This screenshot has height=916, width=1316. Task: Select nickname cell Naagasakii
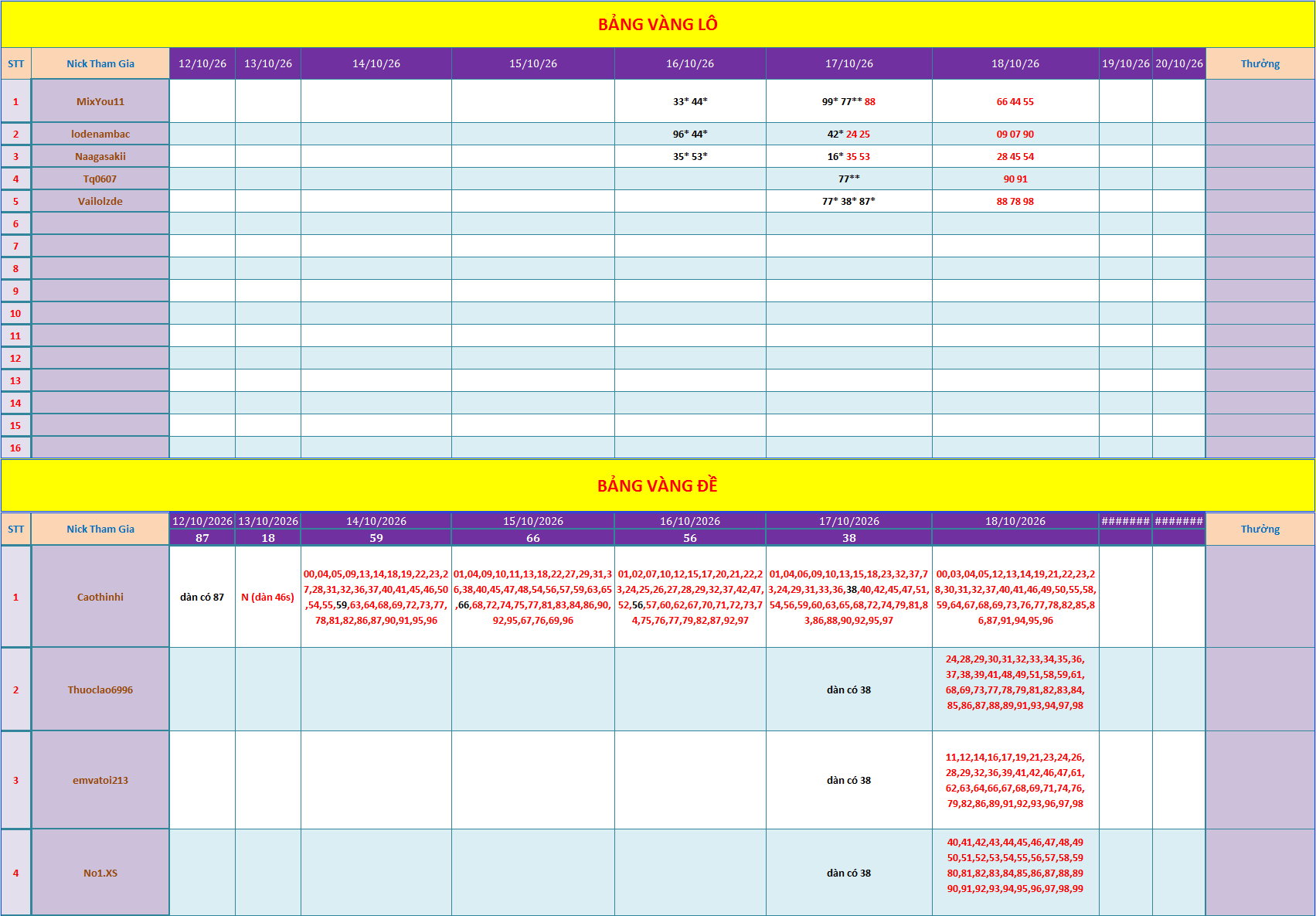[x=100, y=156]
